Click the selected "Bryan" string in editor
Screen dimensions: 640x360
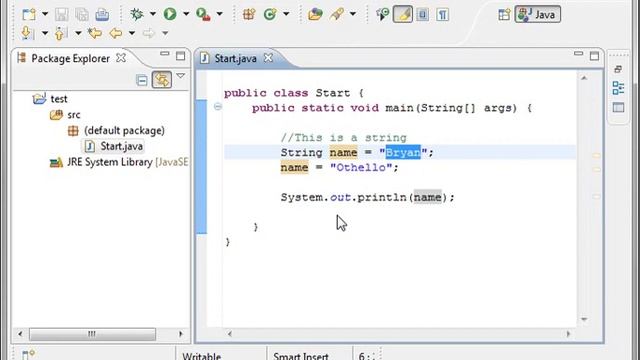(x=403, y=152)
